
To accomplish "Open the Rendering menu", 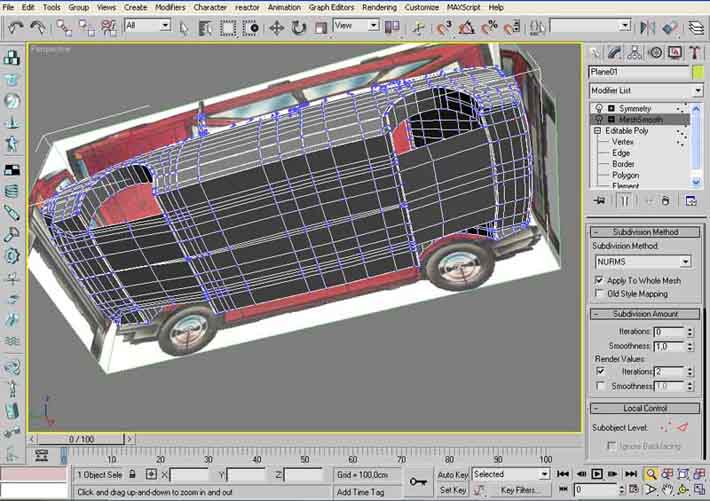I will (379, 7).
